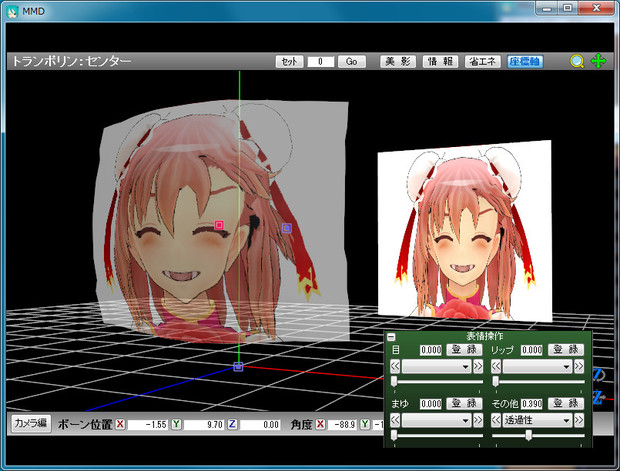Click the 表情操作 panel title
This screenshot has height=471, width=620.
[485, 336]
